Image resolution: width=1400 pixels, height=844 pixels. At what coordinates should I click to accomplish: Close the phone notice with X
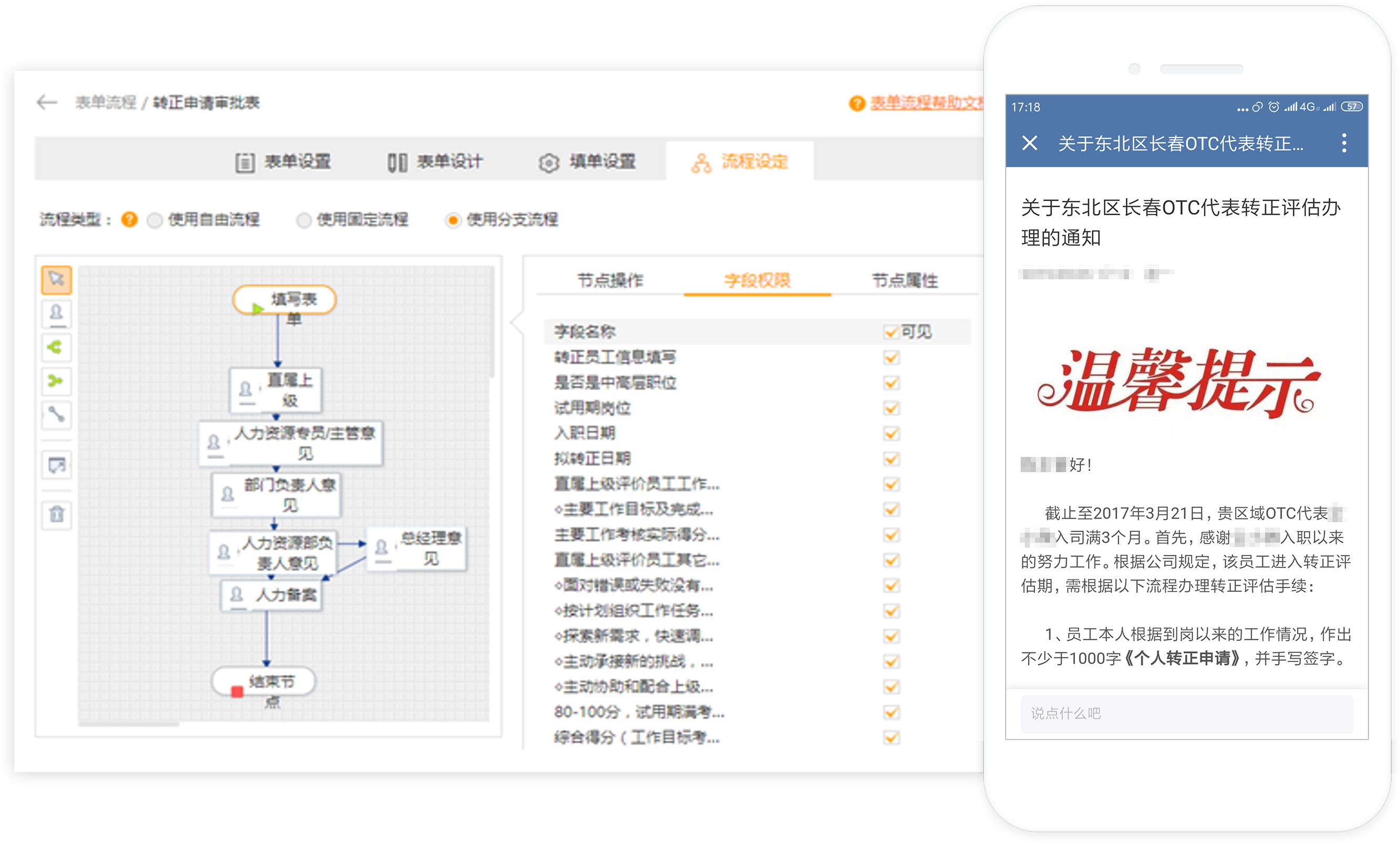pos(1029,143)
